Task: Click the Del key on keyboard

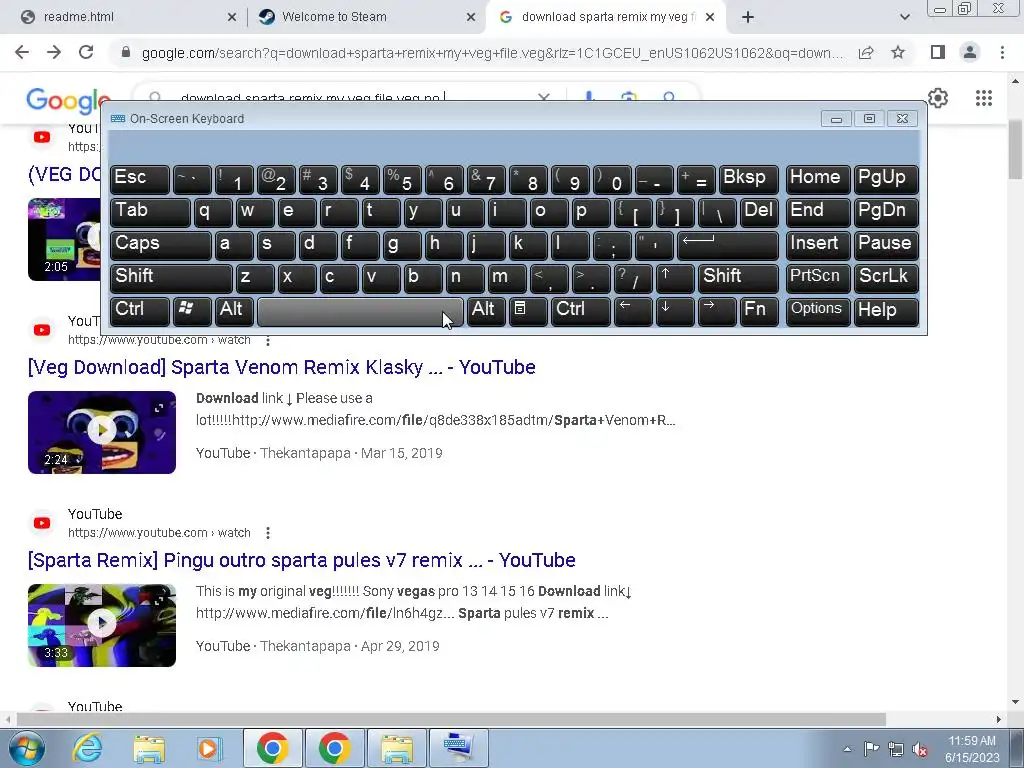Action: (x=759, y=212)
